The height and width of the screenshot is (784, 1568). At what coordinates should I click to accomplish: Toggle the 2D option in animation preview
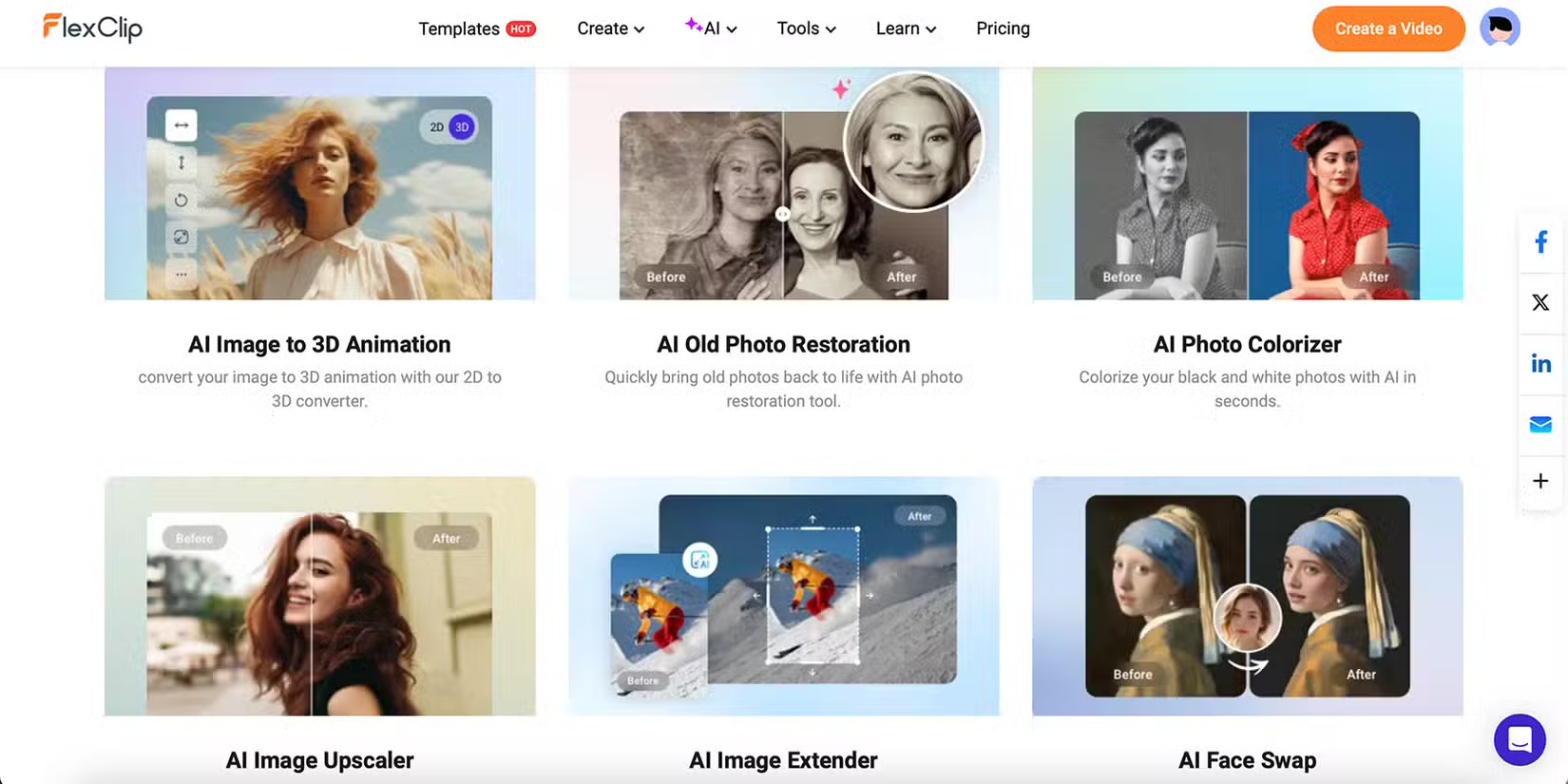(436, 127)
